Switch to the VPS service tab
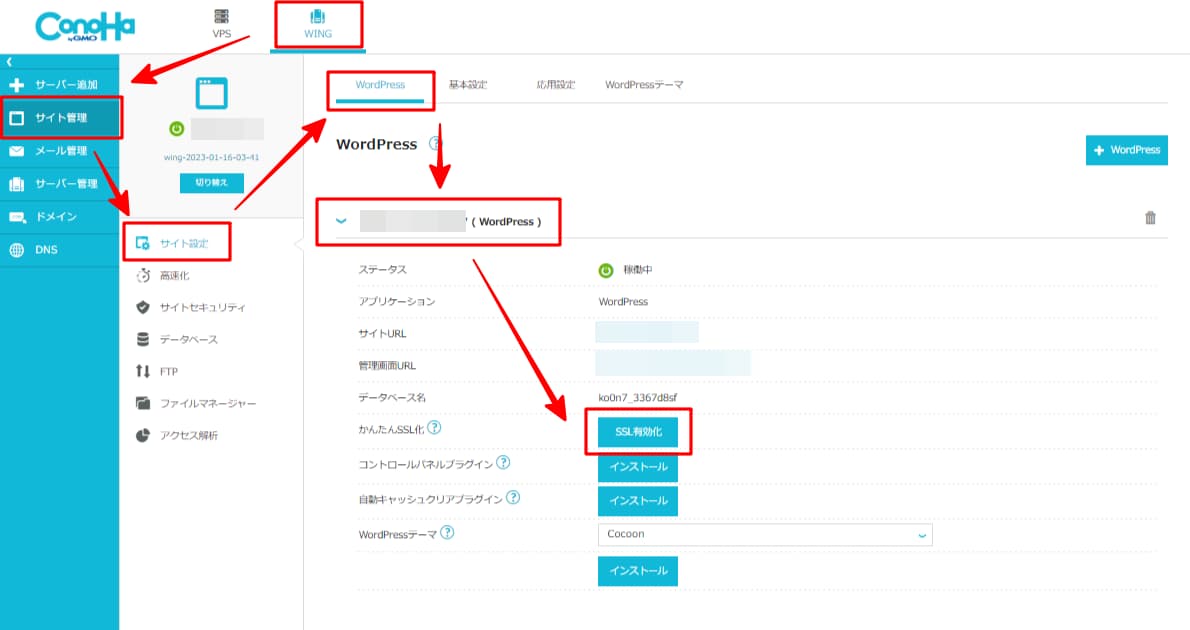 click(222, 24)
